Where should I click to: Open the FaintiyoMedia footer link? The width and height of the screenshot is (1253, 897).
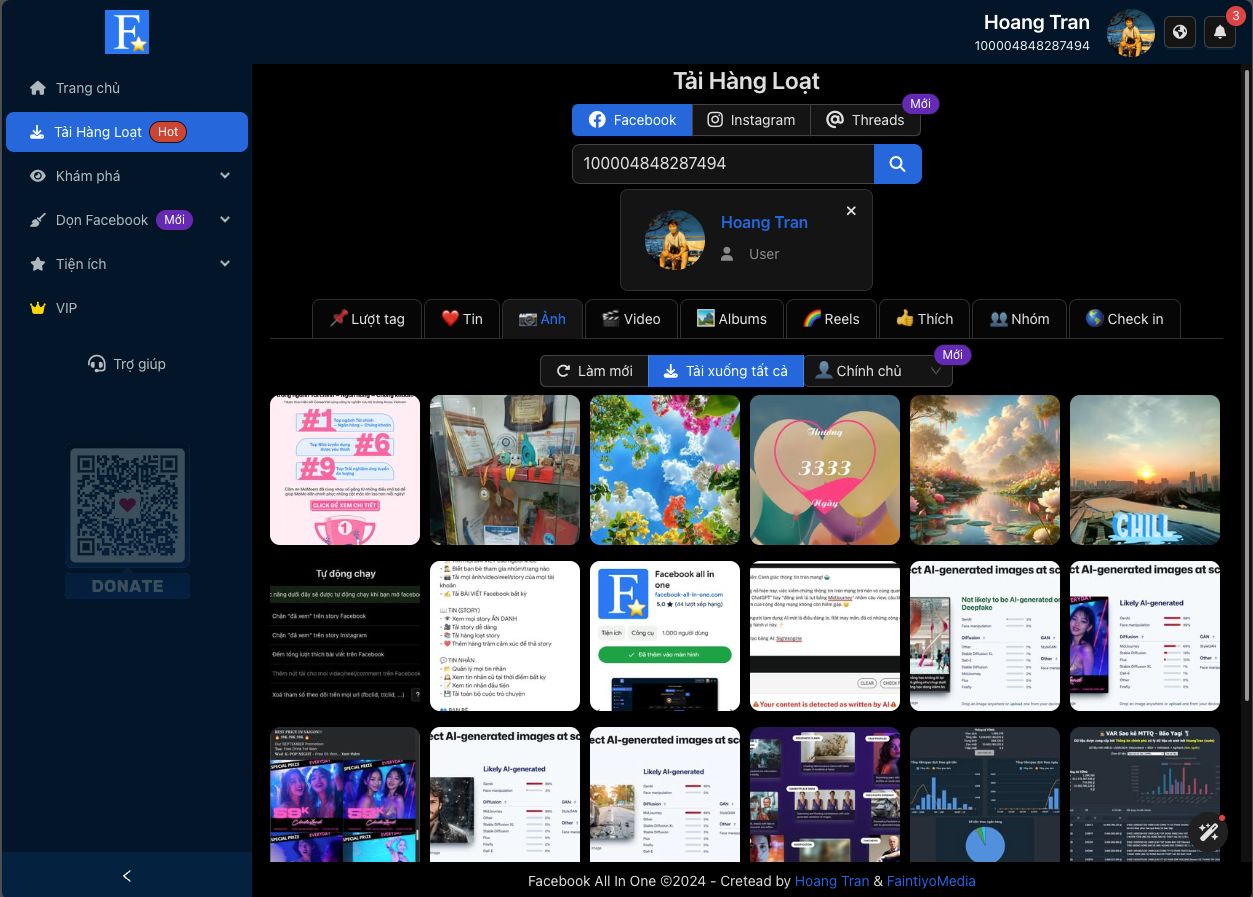pyautogui.click(x=931, y=881)
